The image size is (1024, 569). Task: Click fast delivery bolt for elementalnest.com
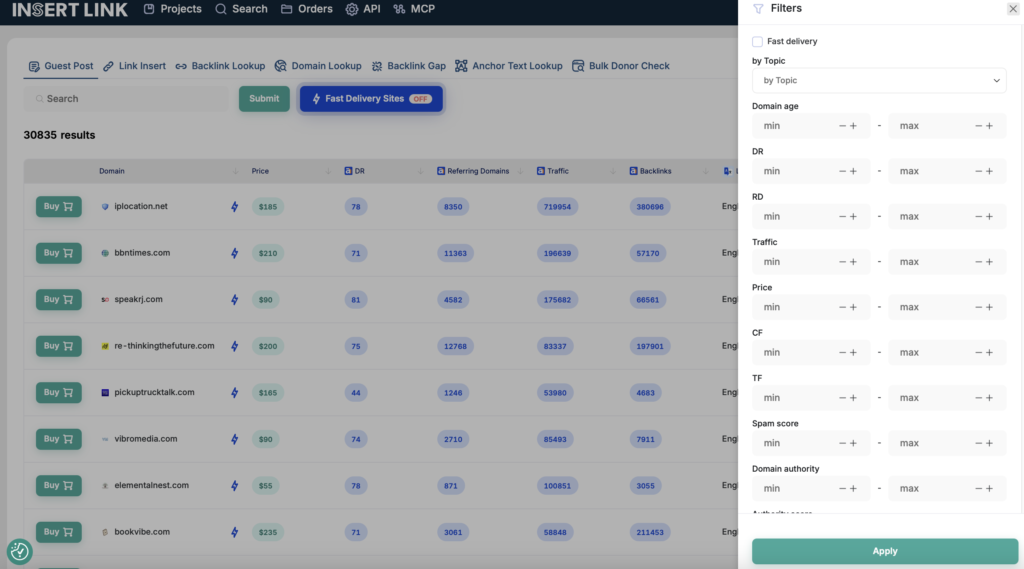pos(234,486)
